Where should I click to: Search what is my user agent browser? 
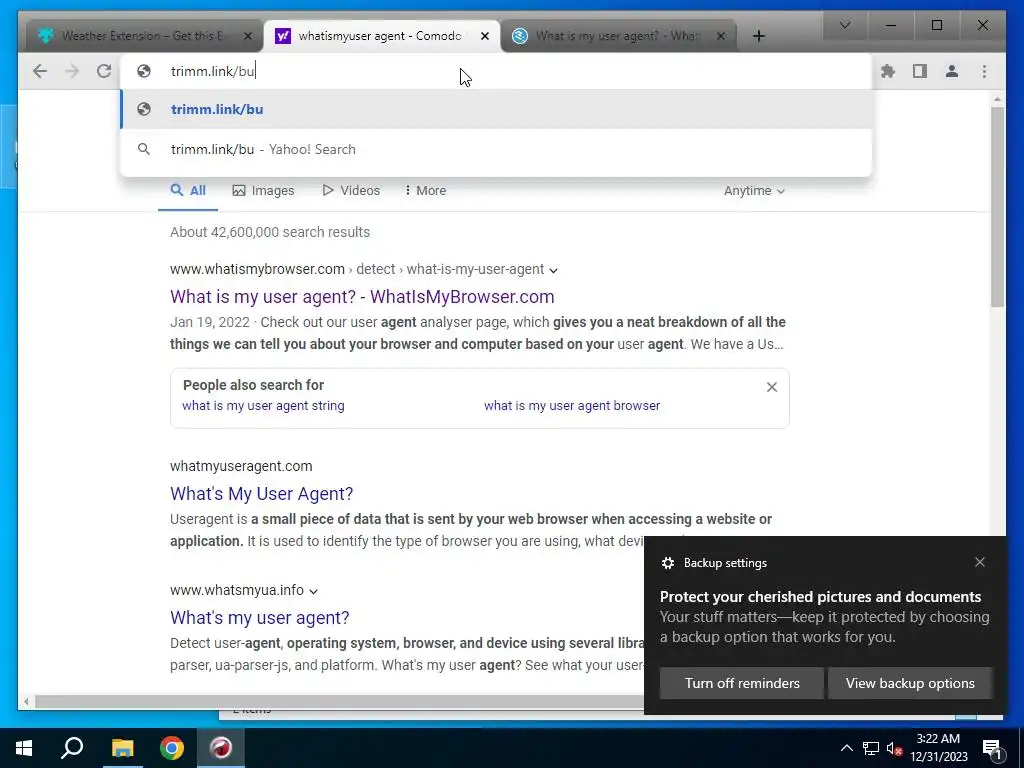(572, 406)
